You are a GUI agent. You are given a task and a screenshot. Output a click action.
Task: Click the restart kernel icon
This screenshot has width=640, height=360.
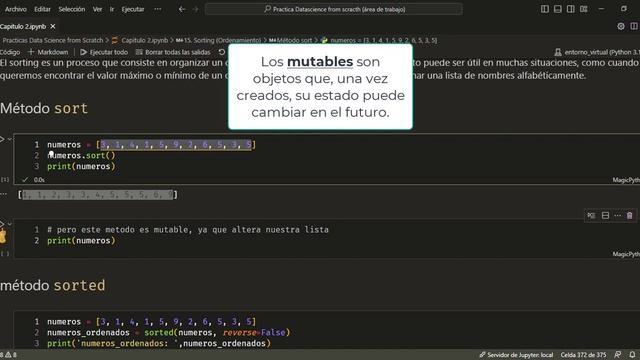click(x=222, y=52)
